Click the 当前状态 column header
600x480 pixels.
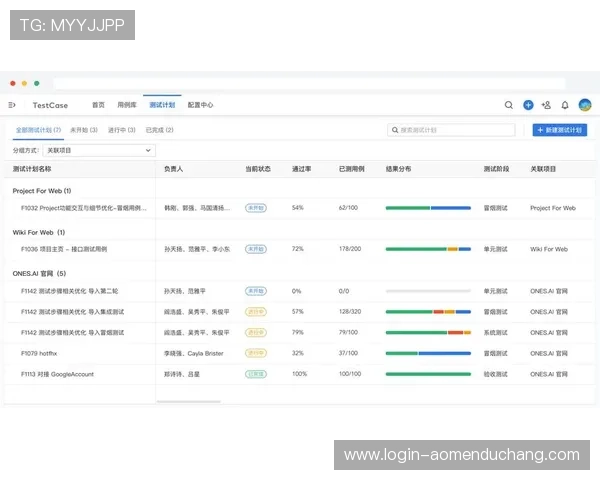258,169
